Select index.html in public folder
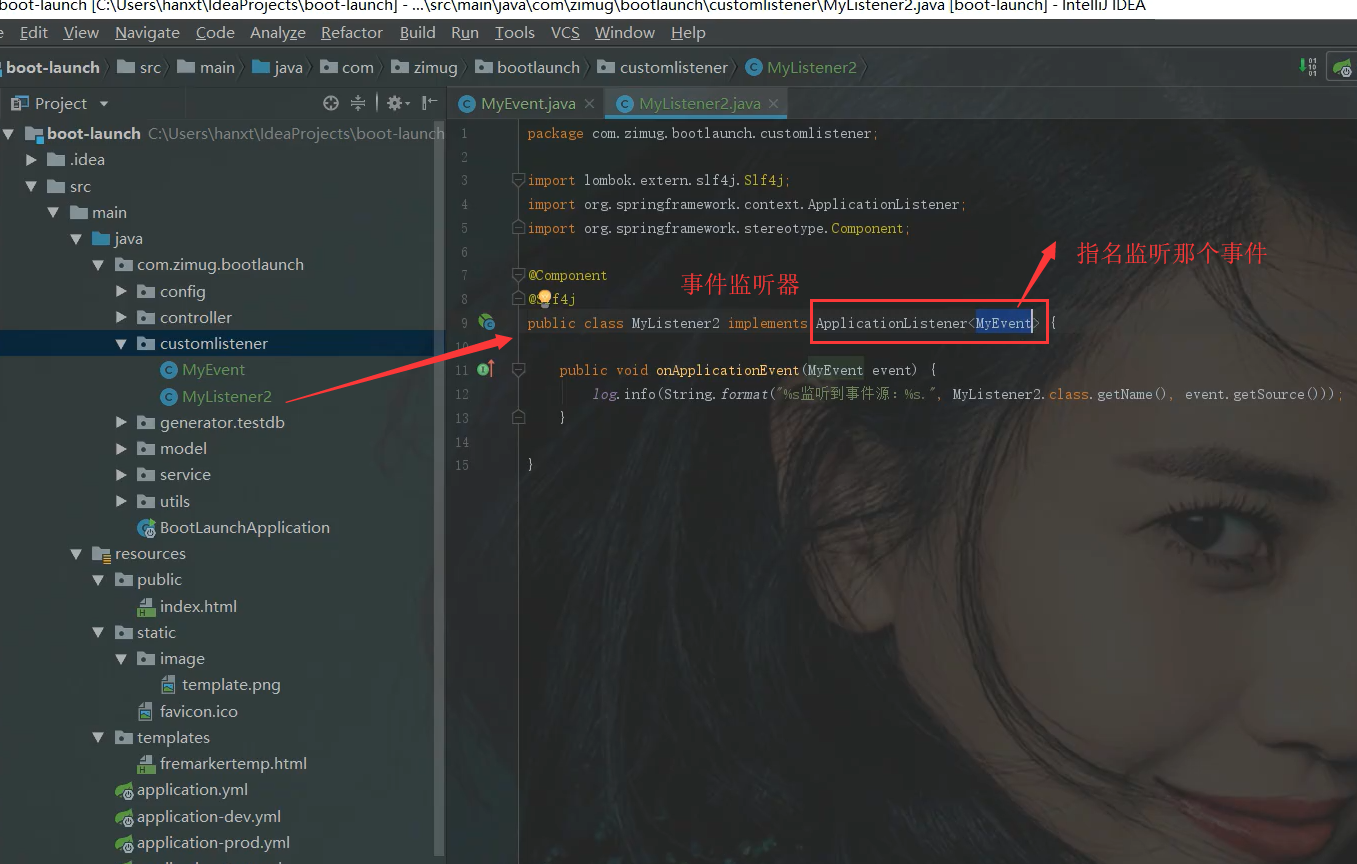This screenshot has width=1357, height=864. click(187, 606)
